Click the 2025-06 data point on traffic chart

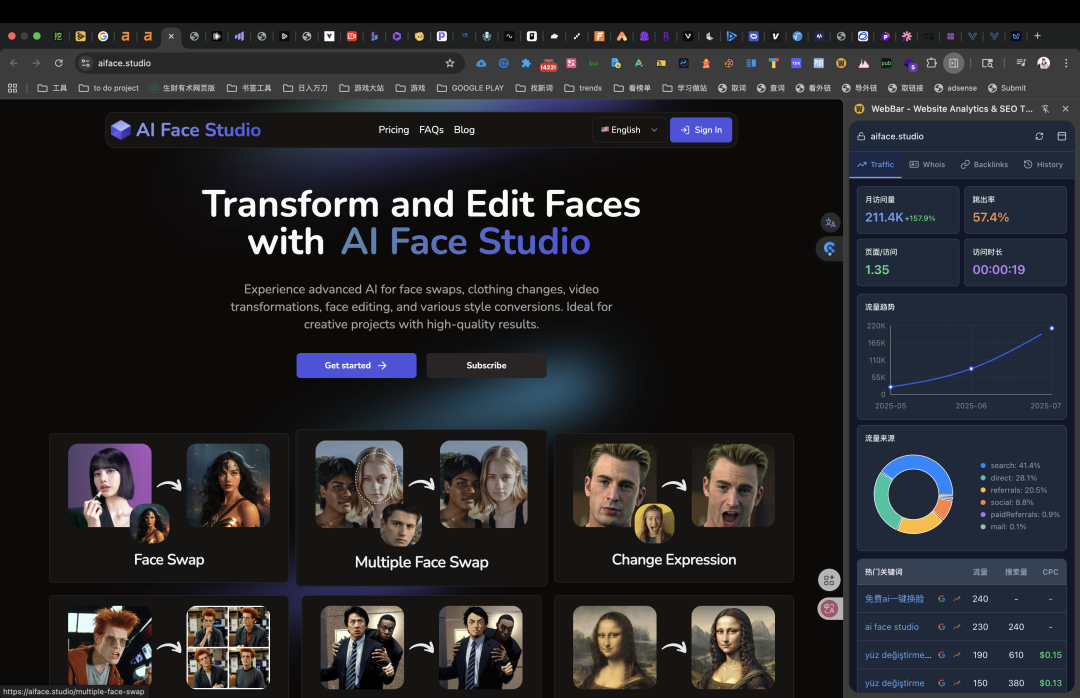tap(971, 369)
